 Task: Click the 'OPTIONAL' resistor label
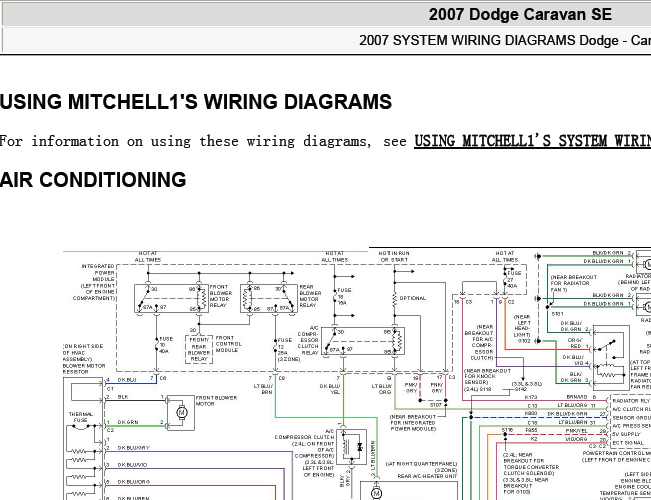pos(413,298)
